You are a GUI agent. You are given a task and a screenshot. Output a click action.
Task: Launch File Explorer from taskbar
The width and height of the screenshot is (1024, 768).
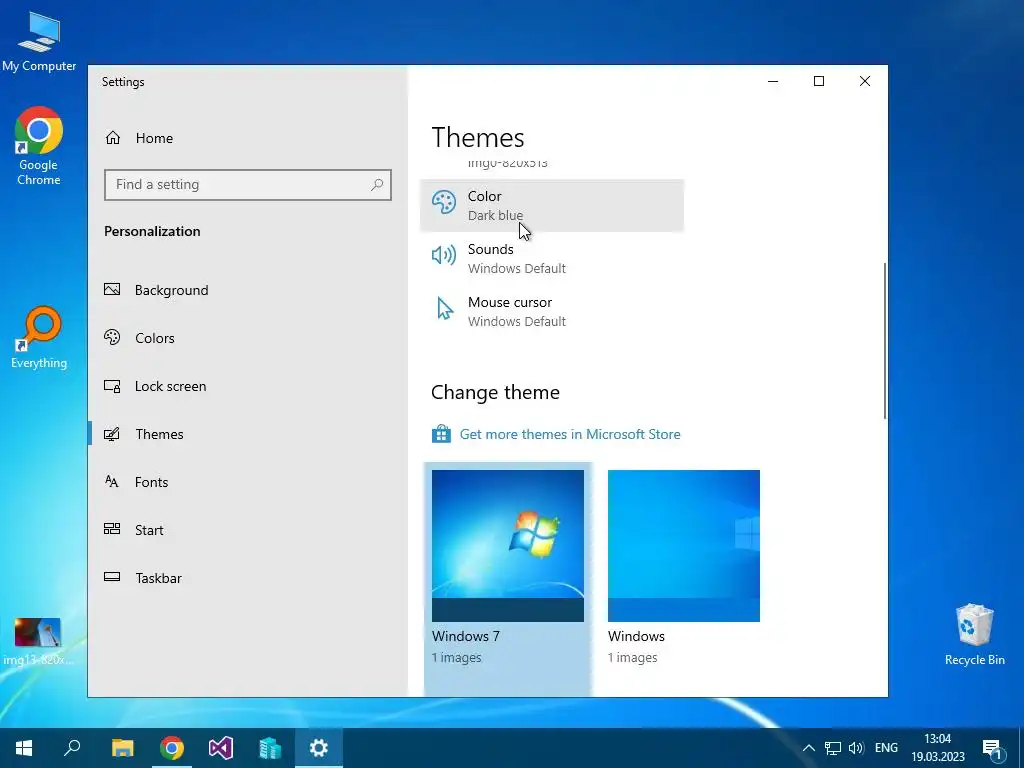tap(122, 748)
